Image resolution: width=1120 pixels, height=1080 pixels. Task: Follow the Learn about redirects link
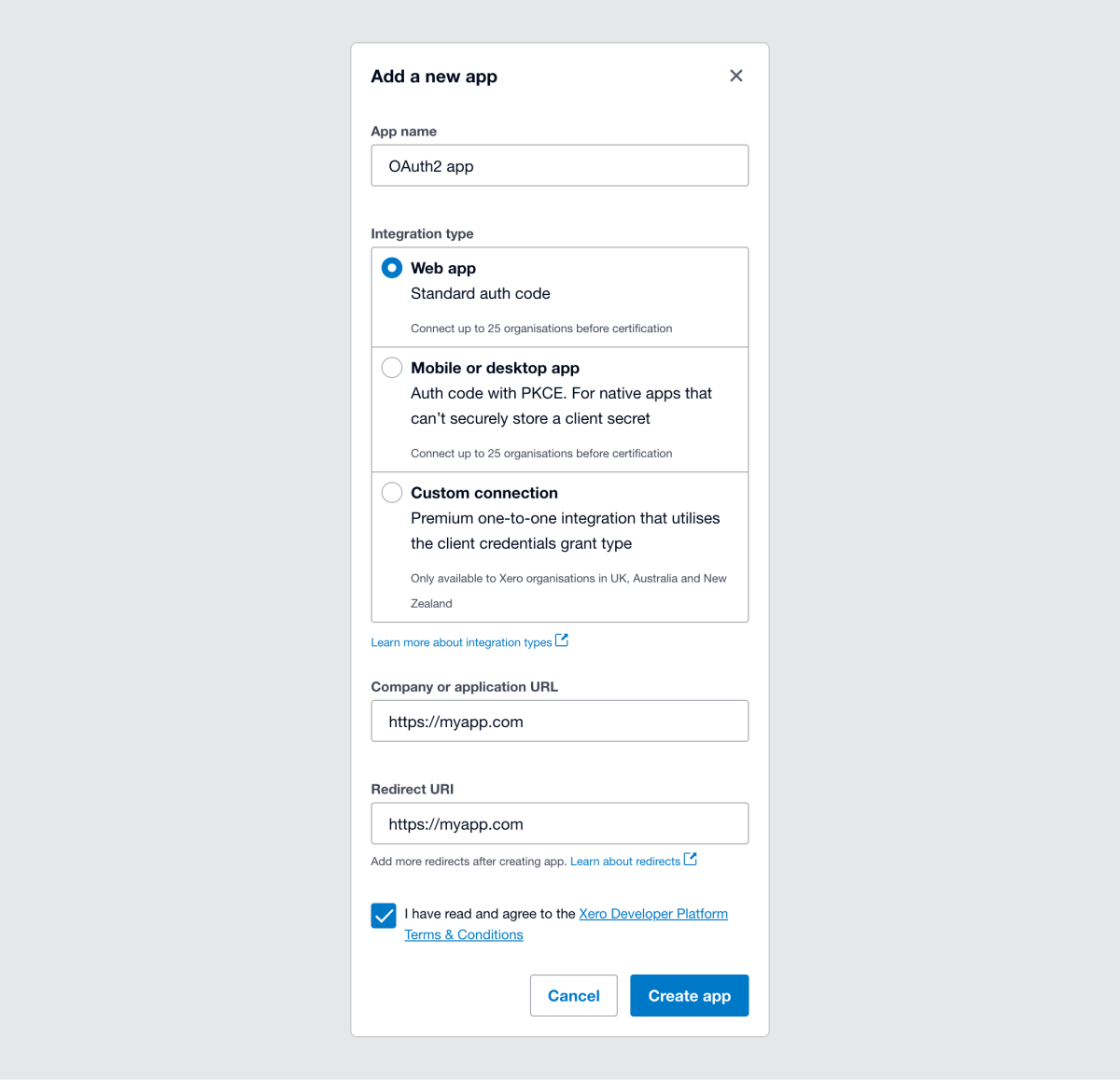(x=623, y=861)
